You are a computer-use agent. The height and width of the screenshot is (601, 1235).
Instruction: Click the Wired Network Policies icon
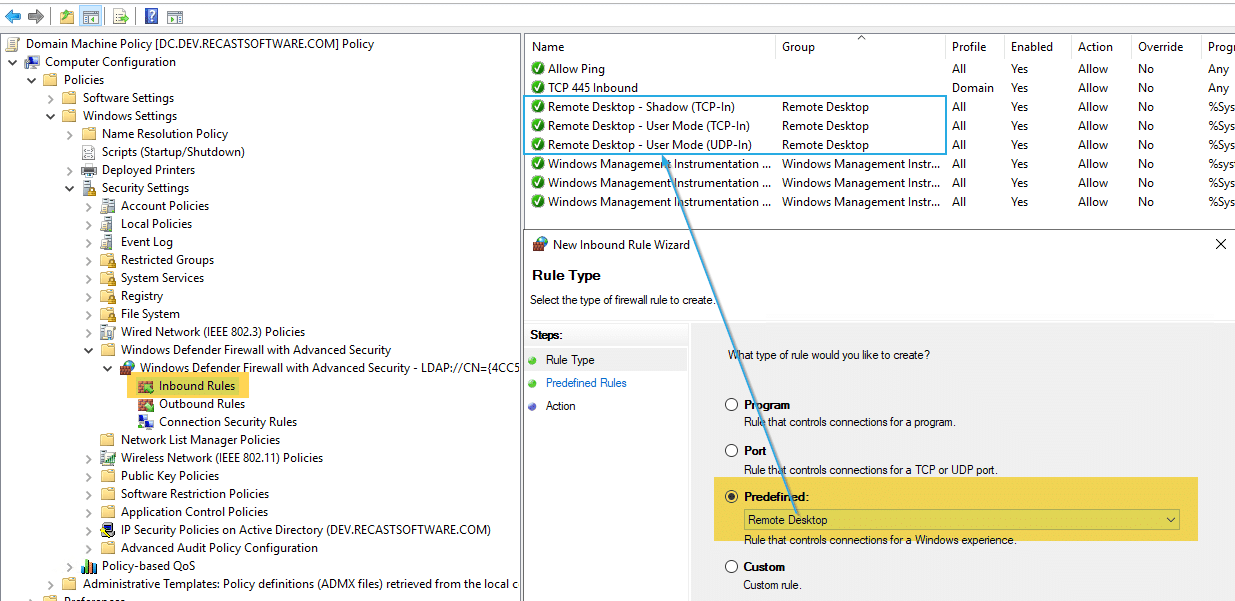point(108,332)
